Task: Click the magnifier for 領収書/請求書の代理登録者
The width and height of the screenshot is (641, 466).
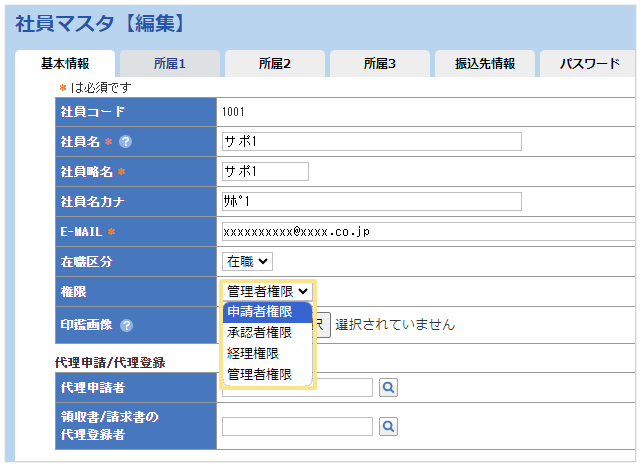Action: 389,427
